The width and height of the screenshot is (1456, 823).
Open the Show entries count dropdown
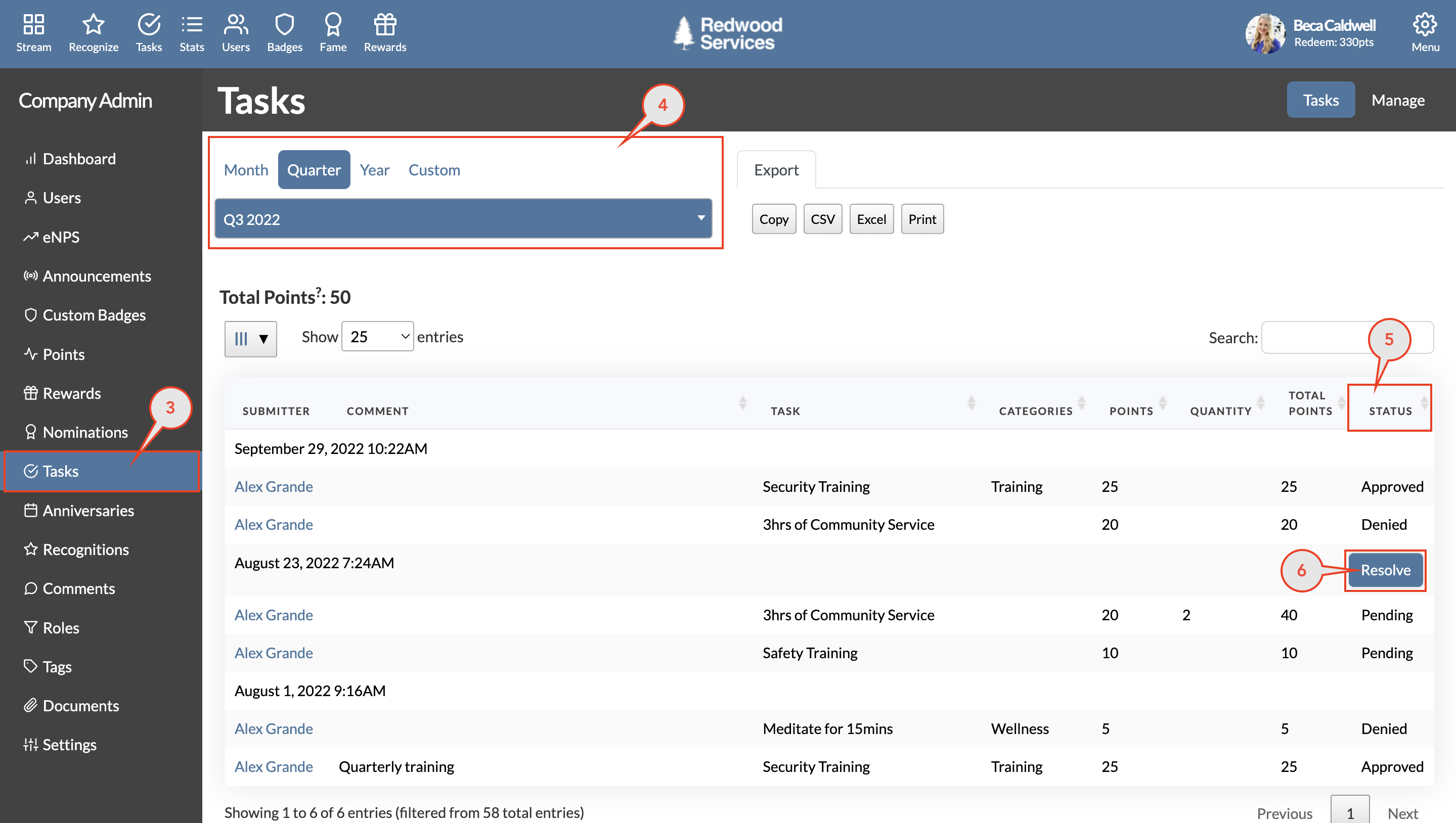coord(377,336)
